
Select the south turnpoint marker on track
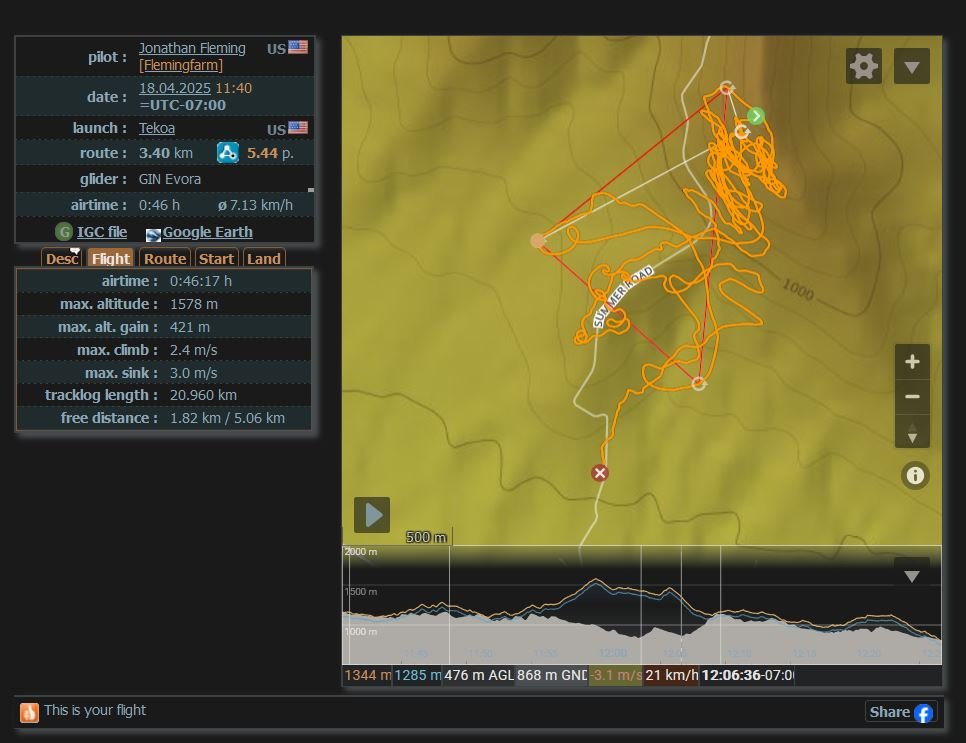pyautogui.click(x=699, y=383)
